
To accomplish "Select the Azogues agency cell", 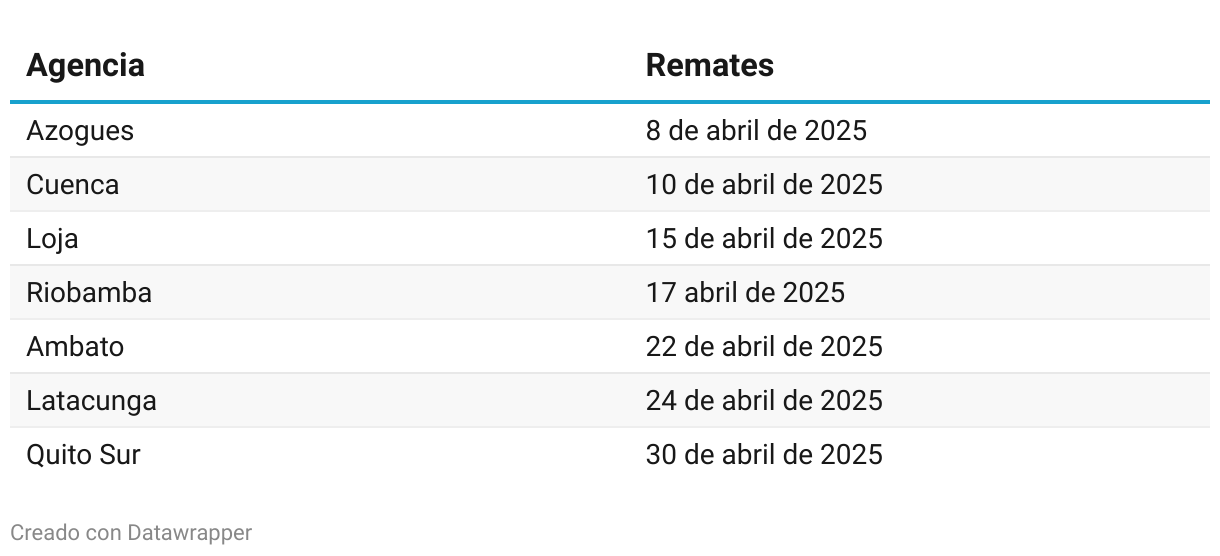I will pos(80,131).
